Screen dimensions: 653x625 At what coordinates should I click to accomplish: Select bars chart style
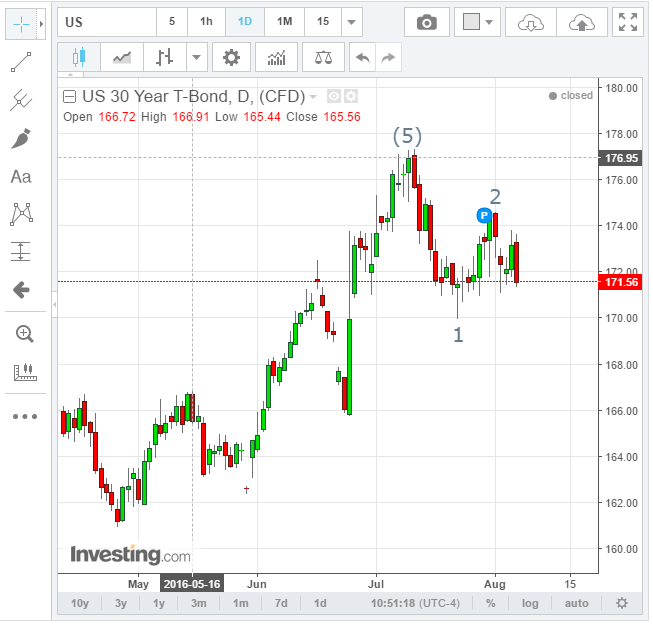pos(164,57)
